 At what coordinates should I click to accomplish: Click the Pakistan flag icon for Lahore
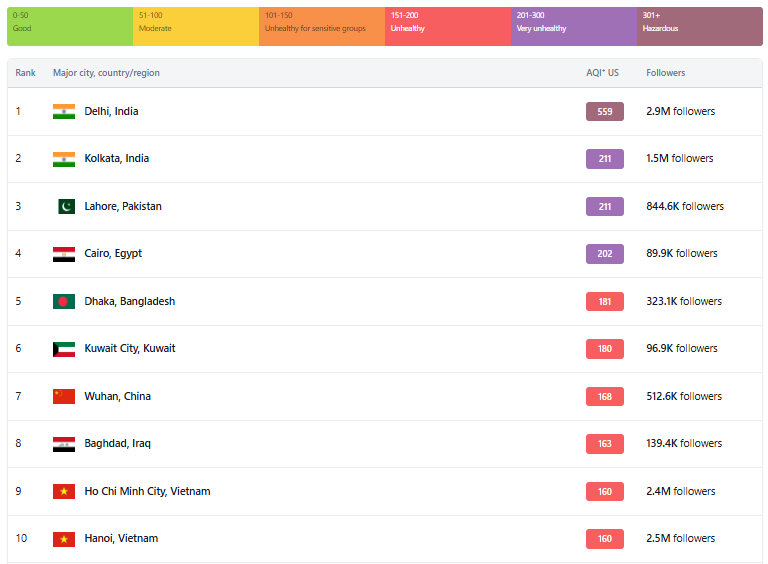(65, 206)
